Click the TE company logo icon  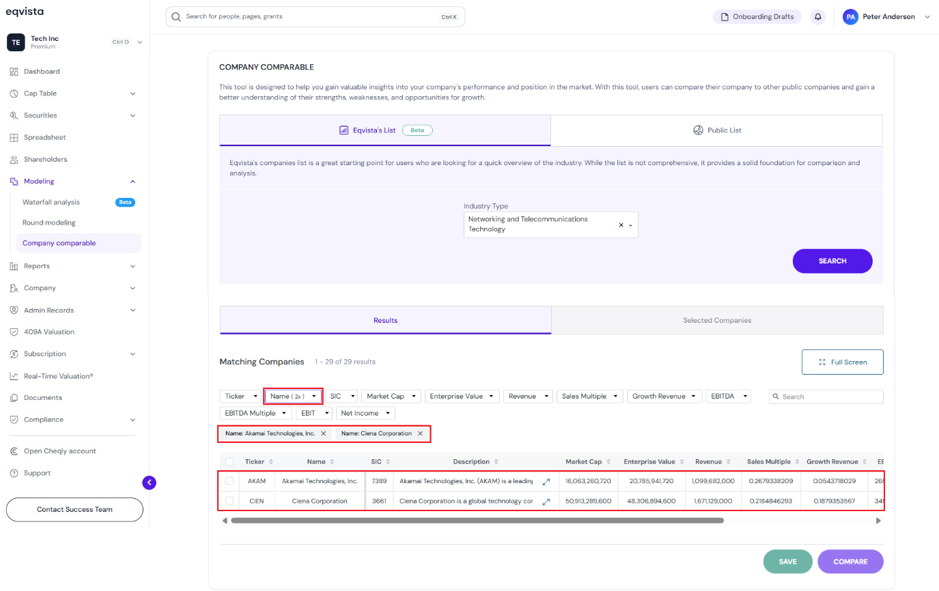point(16,42)
